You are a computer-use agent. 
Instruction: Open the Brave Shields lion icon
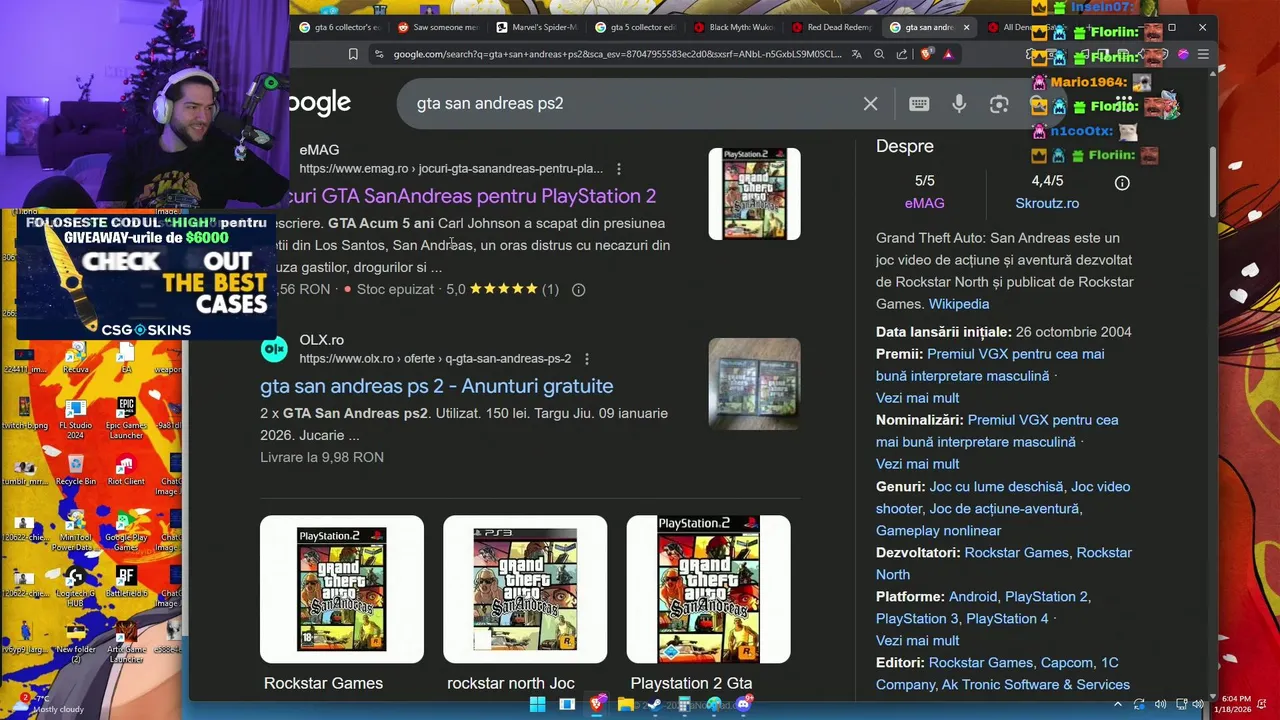tap(926, 54)
